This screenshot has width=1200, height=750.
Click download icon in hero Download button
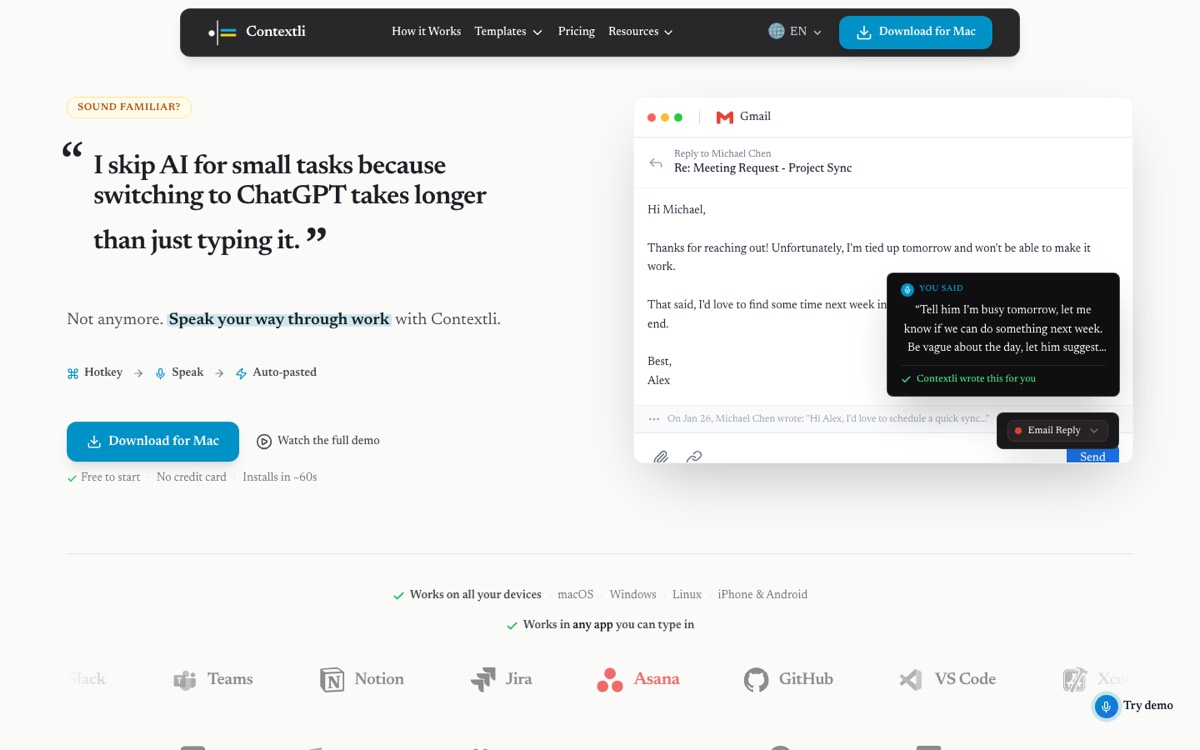coord(94,441)
